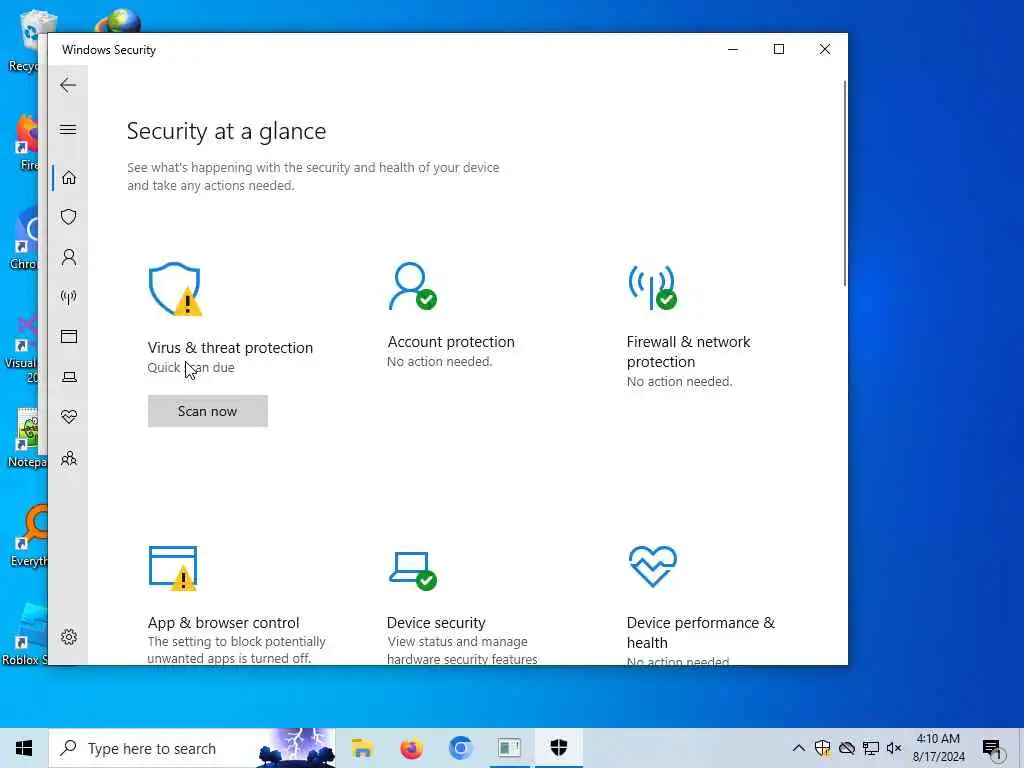Click the Device performance & health tile icon
1024x768 pixels.
pyautogui.click(x=652, y=566)
